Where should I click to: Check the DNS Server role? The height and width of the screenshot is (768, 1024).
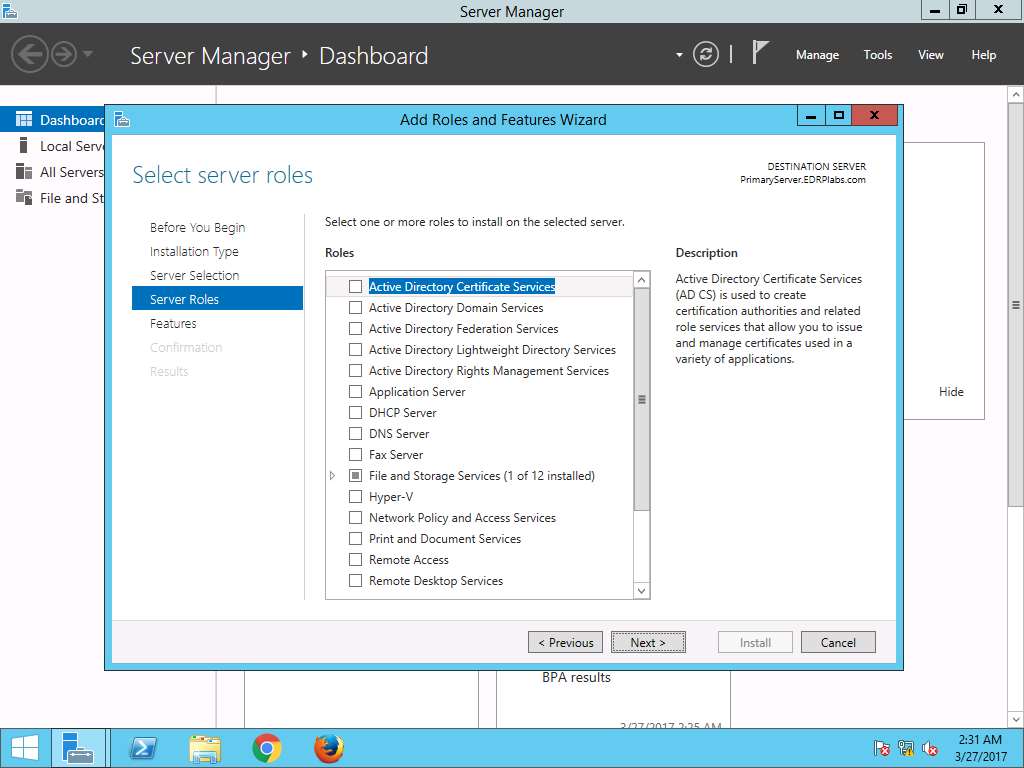tap(355, 433)
